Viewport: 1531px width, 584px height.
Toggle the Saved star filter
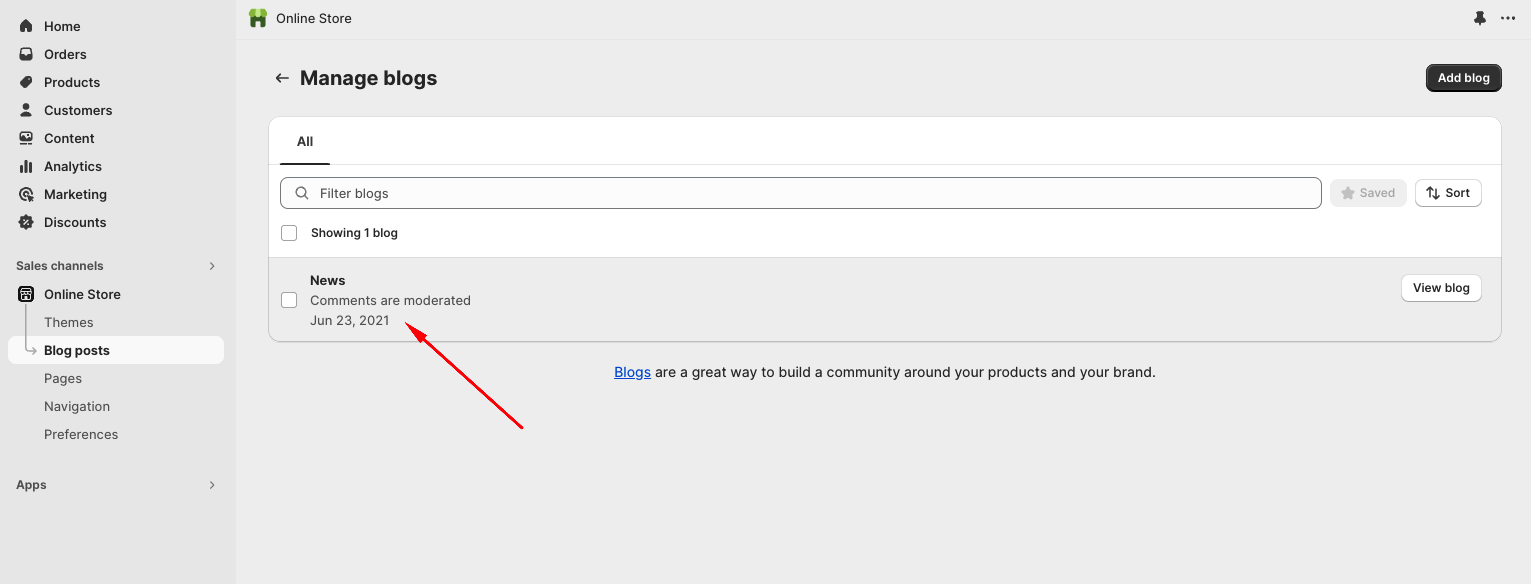tap(1368, 192)
